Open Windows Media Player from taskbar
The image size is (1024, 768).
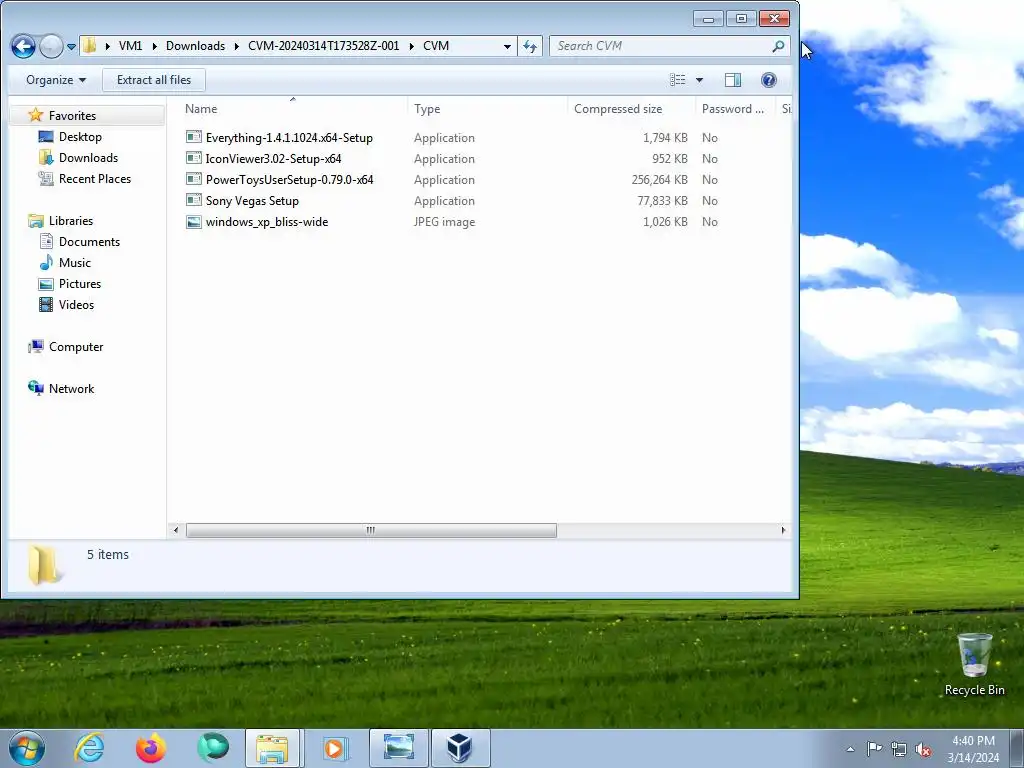[x=335, y=748]
